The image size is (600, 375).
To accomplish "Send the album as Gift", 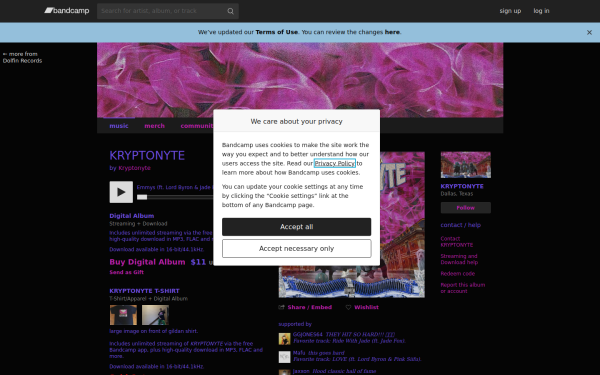I will pyautogui.click(x=127, y=272).
